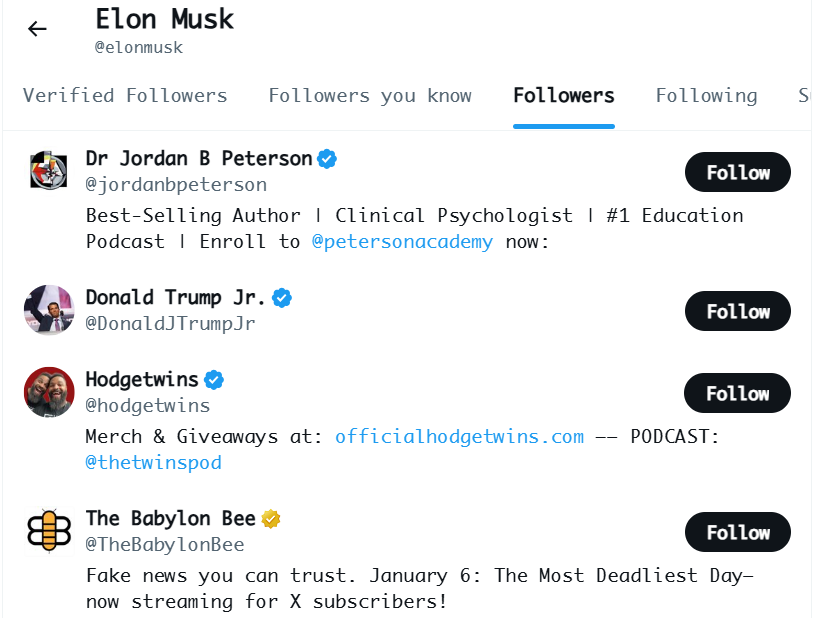Follow the Hodgetwins account
Screen dimensions: 824x618
[x=737, y=394]
